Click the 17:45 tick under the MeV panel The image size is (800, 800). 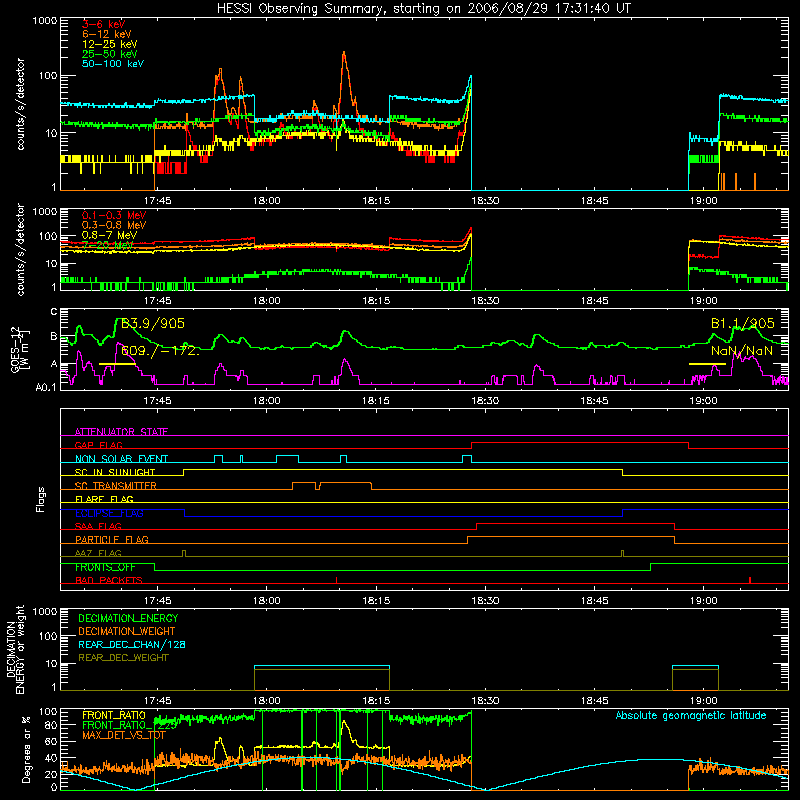coord(158,301)
